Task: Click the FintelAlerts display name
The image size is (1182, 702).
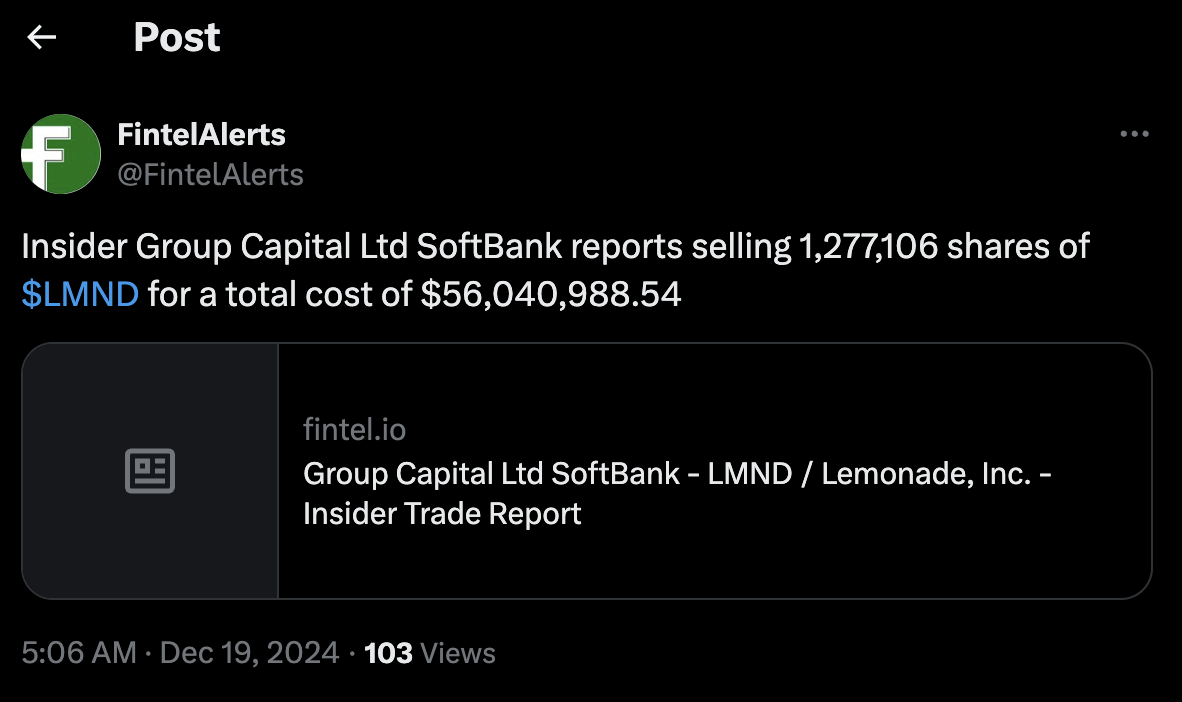Action: click(200, 133)
